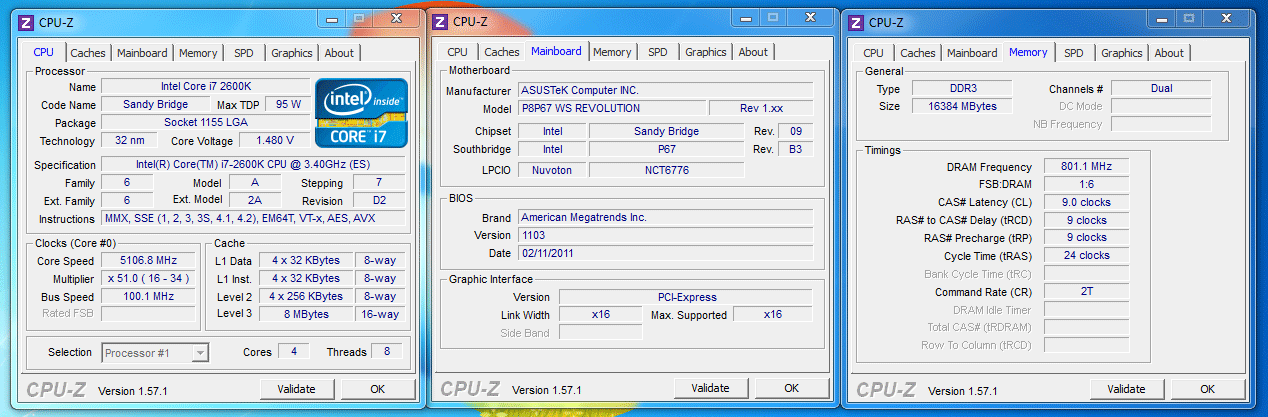This screenshot has height=417, width=1268.
Task: Open Mainboard tab in CPU window
Action: coord(141,53)
